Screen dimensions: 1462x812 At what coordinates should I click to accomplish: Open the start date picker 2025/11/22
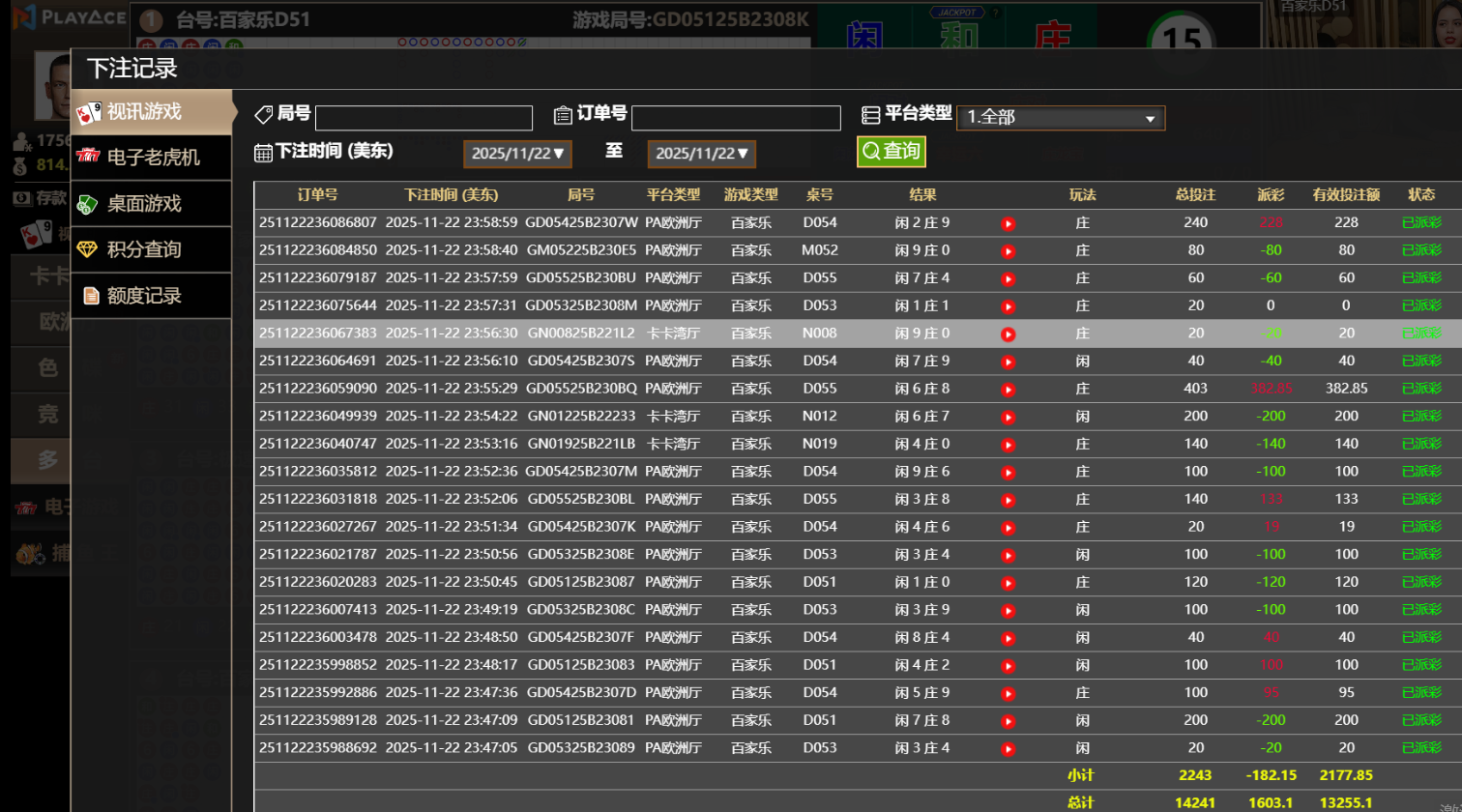[517, 154]
